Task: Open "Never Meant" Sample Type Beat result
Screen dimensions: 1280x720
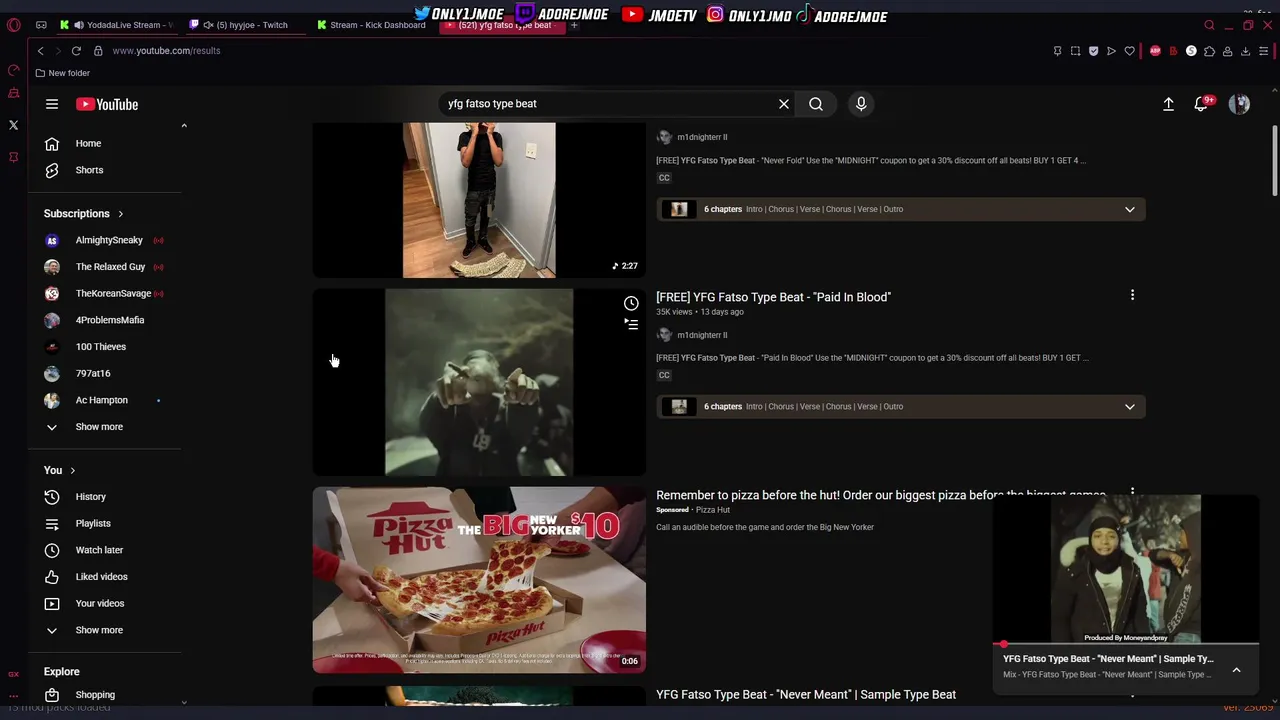Action: tap(806, 694)
